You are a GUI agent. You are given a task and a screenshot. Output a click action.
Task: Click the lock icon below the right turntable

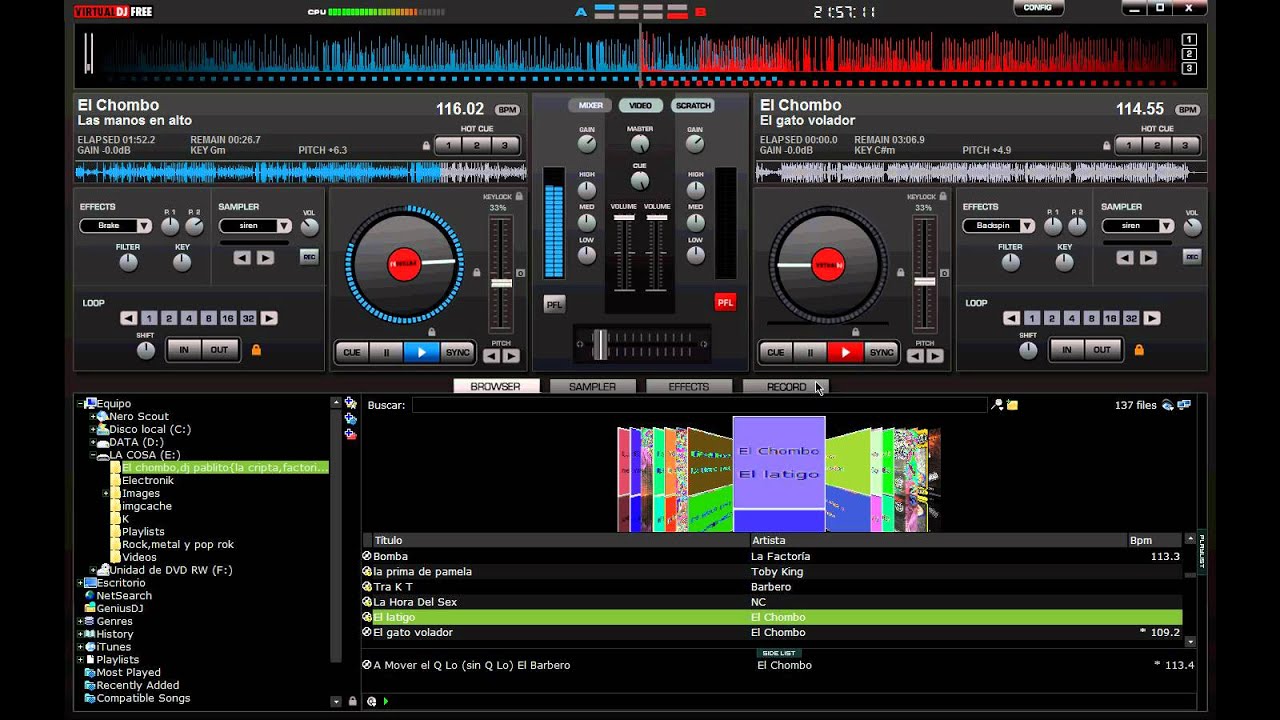tap(855, 331)
